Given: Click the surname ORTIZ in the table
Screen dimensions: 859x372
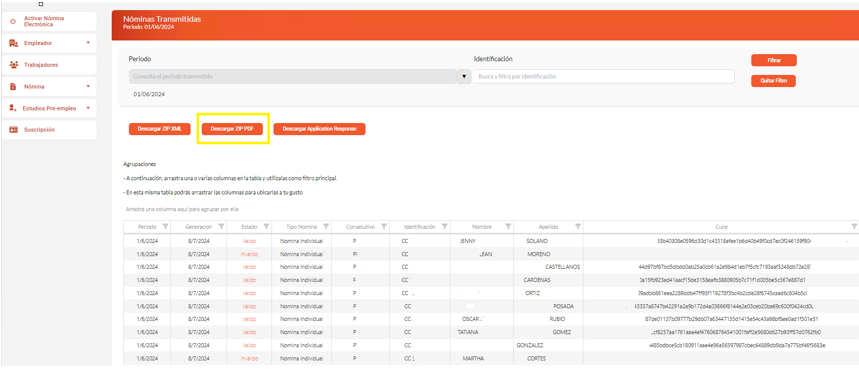Looking at the screenshot, I should point(532,293).
